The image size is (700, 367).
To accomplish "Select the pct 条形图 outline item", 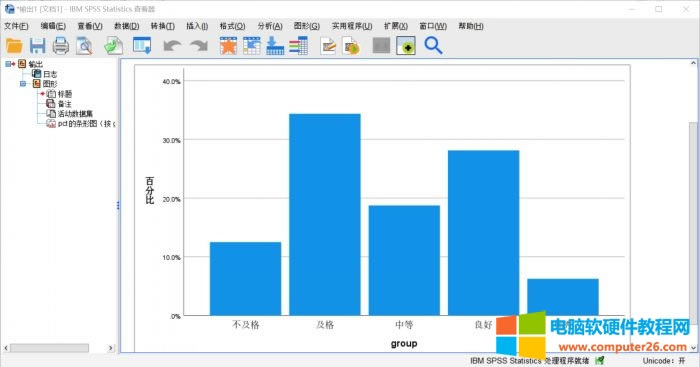I will point(87,123).
